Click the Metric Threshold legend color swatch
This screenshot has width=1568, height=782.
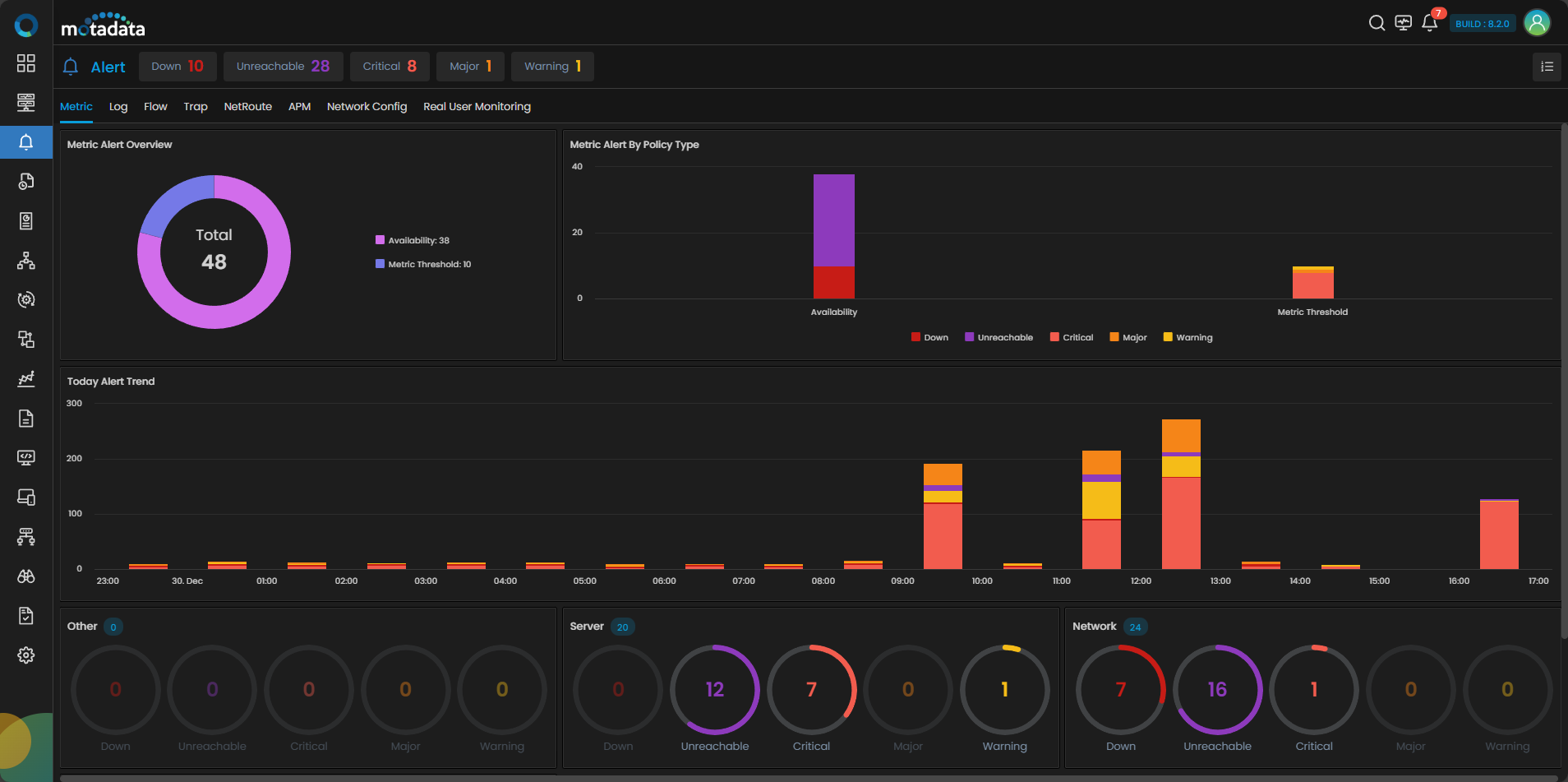point(380,264)
